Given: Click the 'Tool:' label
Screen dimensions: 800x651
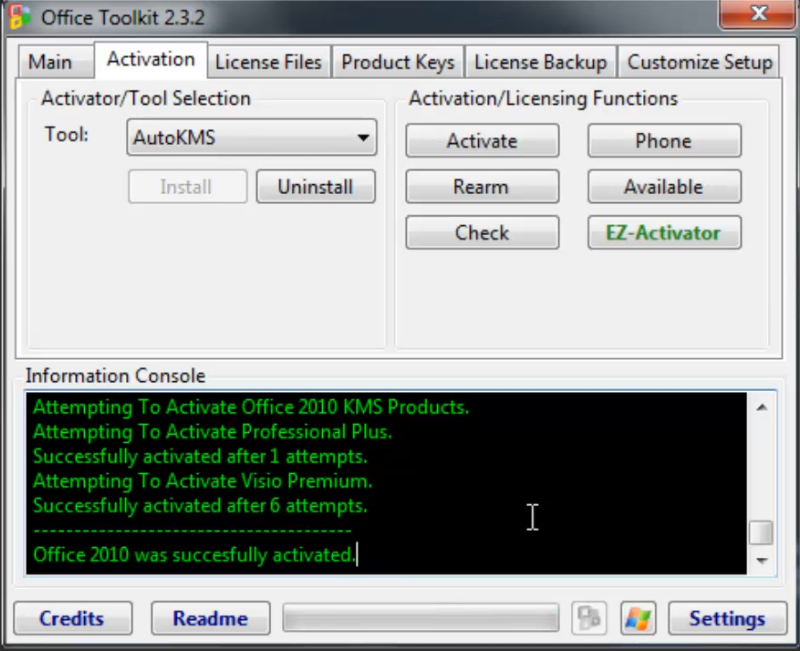Looking at the screenshot, I should 66,135.
